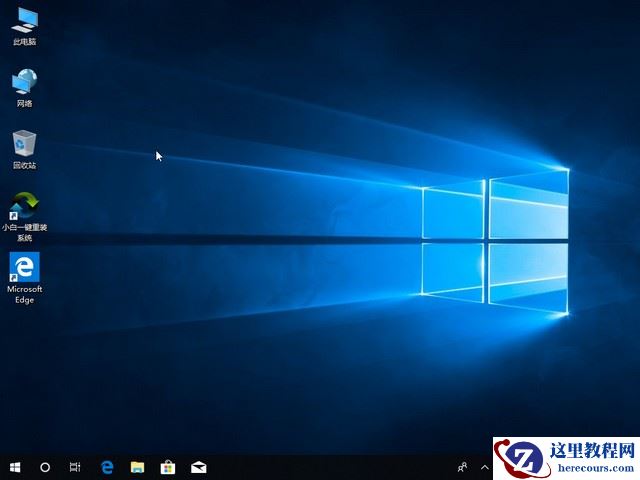Image resolution: width=640 pixels, height=480 pixels.
Task: Expand hidden system tray icons chevron
Action: 484,467
